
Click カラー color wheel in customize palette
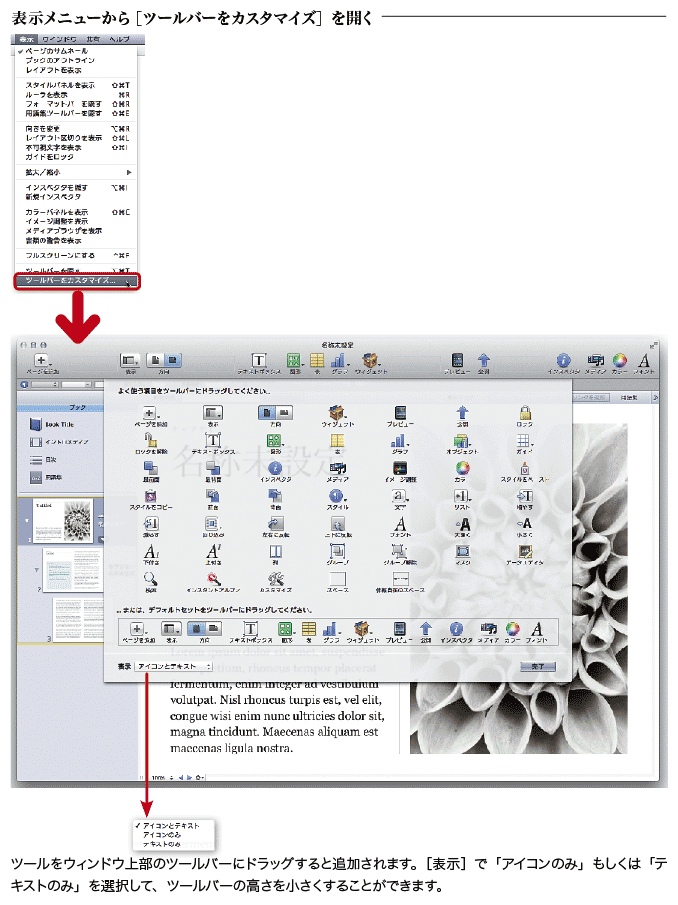[x=462, y=468]
